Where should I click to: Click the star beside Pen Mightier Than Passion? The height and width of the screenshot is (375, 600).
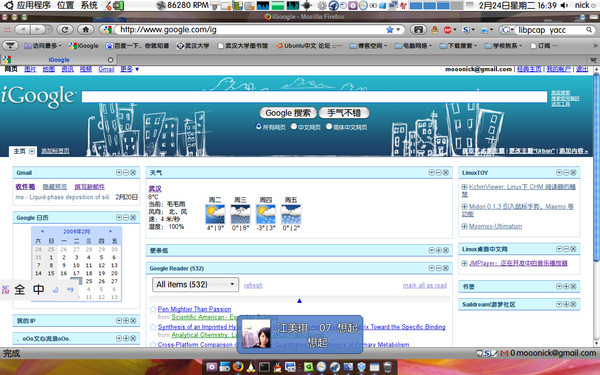click(153, 309)
